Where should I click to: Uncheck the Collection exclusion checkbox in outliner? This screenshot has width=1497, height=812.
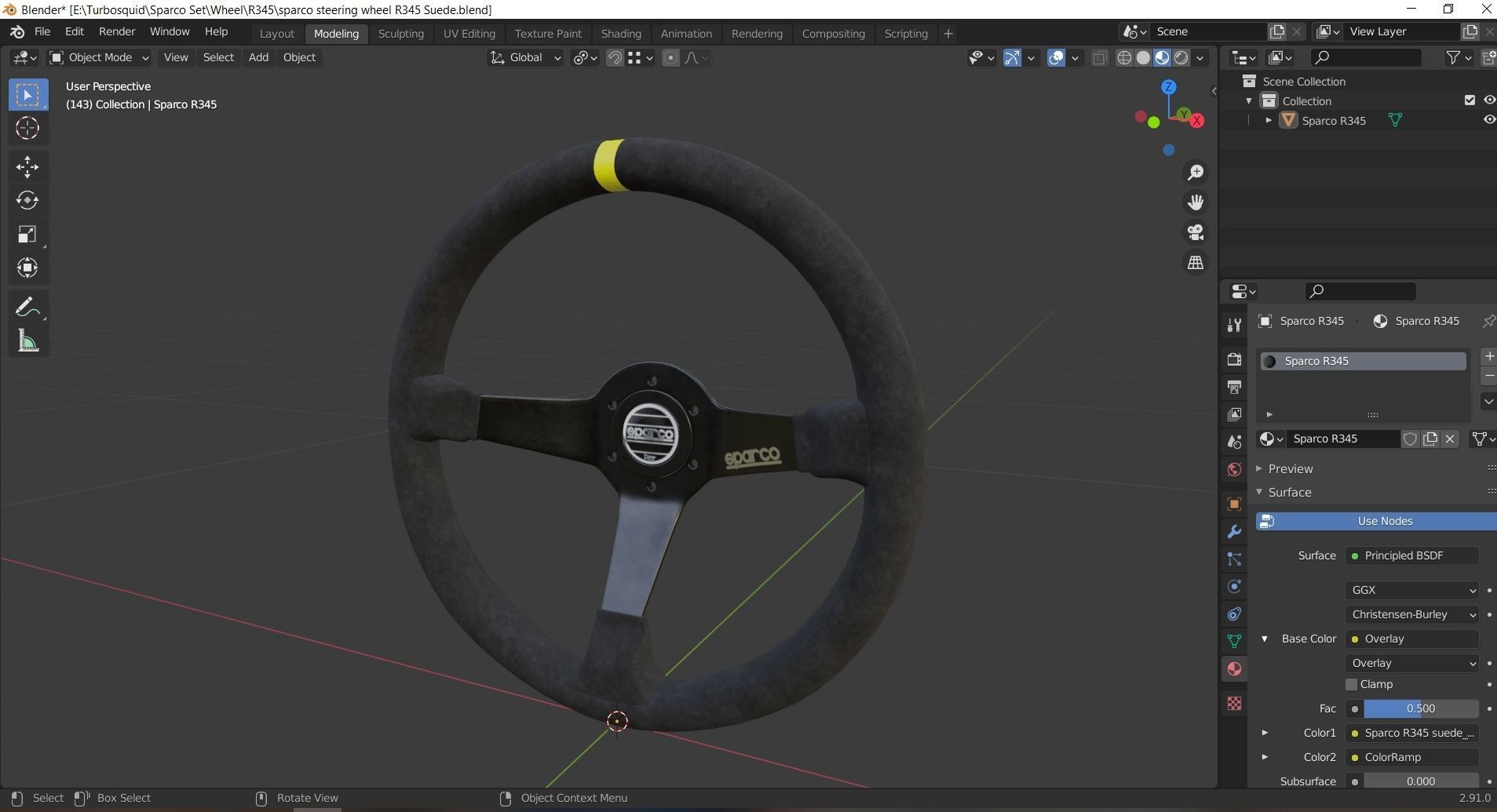(x=1469, y=100)
